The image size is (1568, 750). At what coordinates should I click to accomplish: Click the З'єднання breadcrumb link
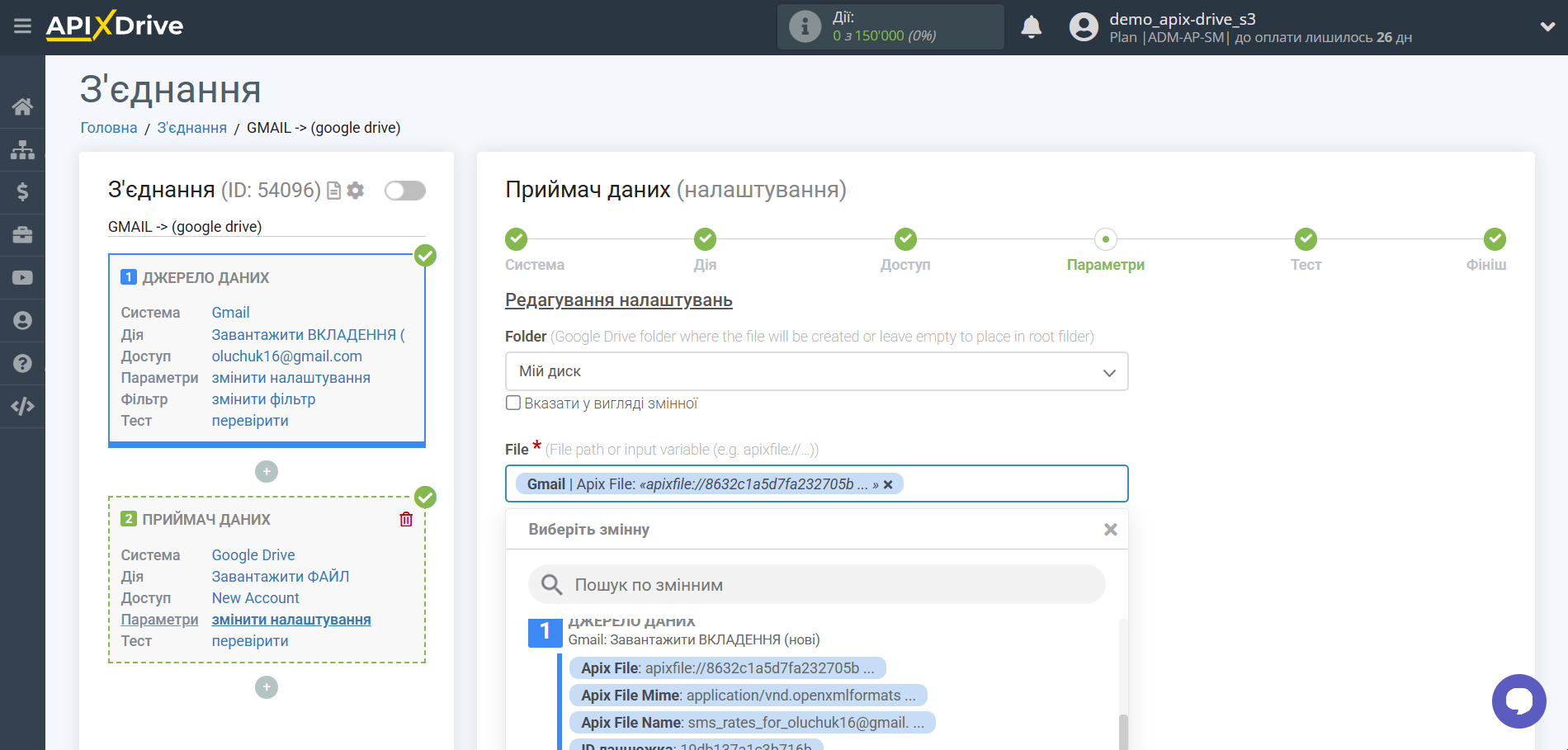coord(192,128)
